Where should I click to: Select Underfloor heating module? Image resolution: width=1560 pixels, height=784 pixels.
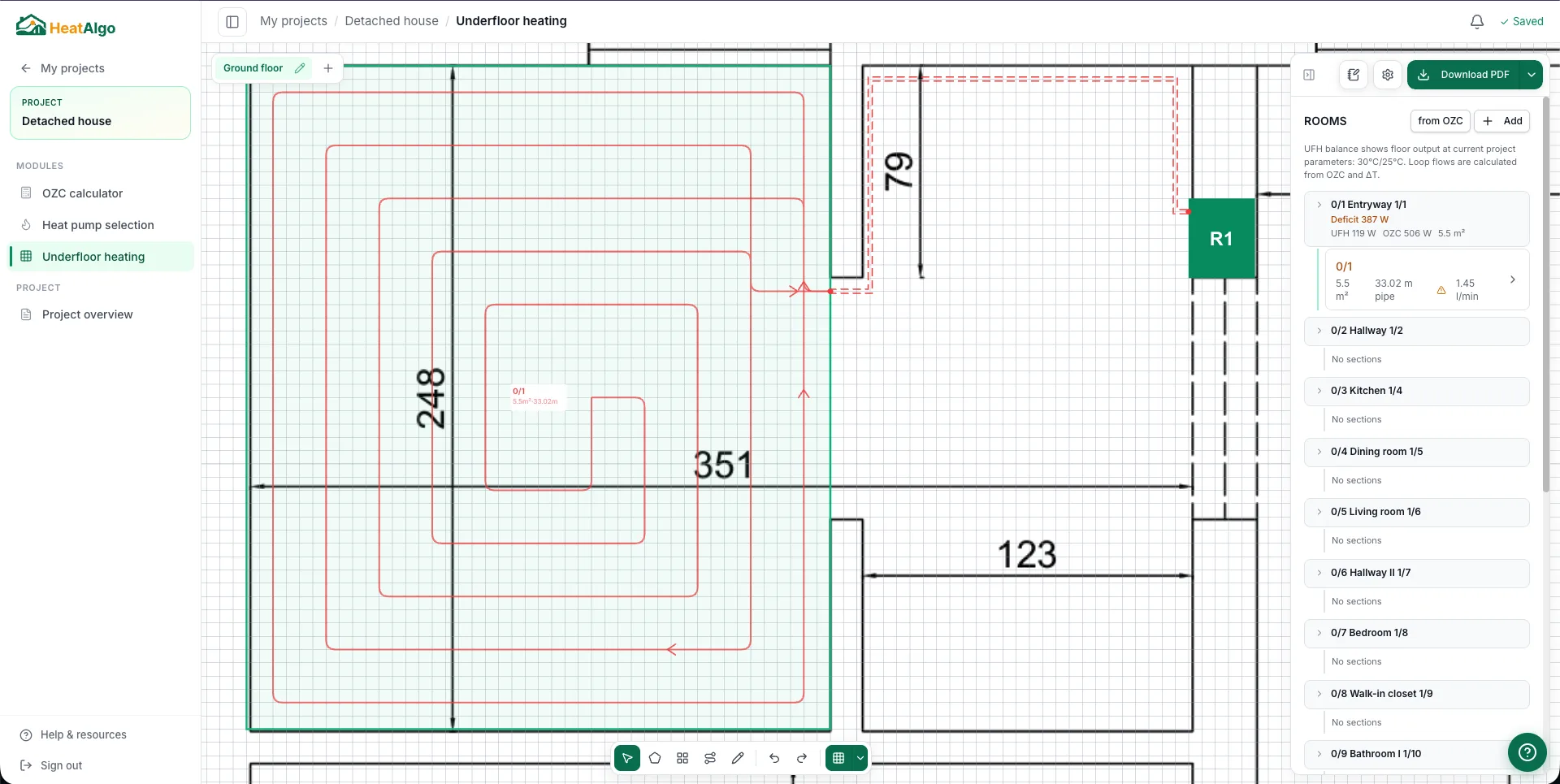pos(102,257)
